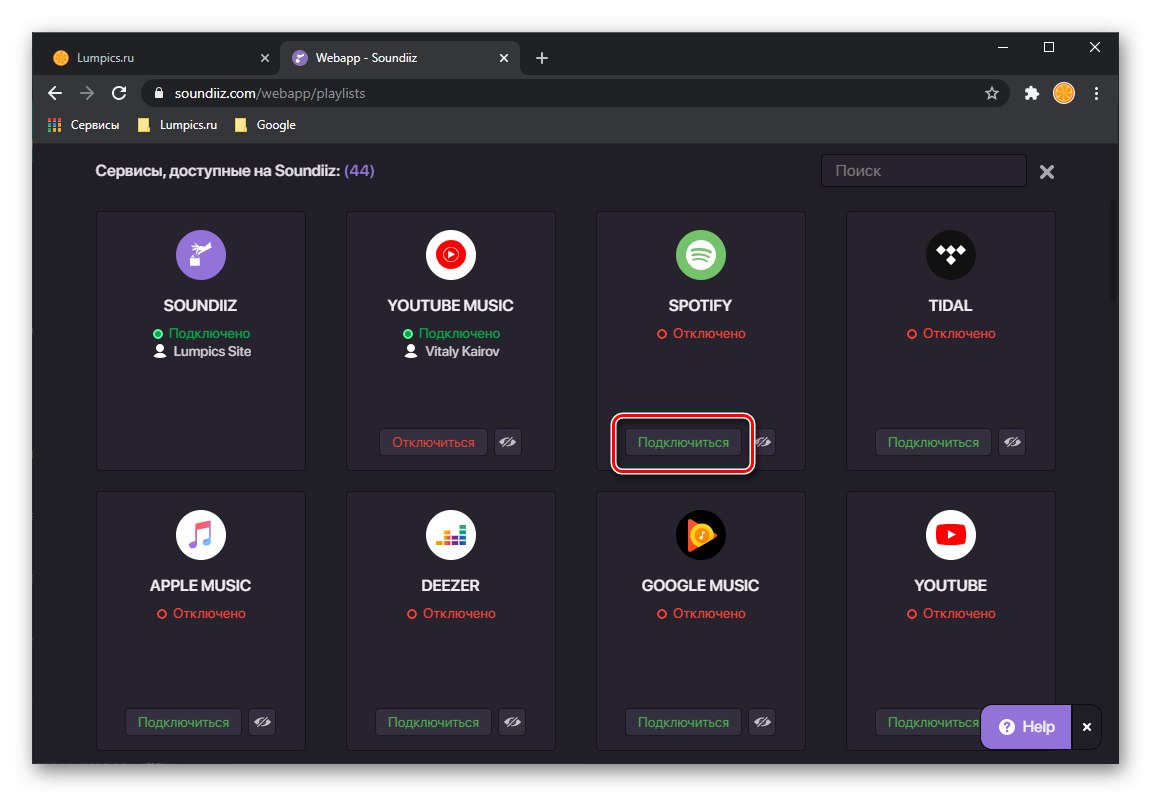
Task: Click the Tidal logo icon
Action: pos(951,255)
